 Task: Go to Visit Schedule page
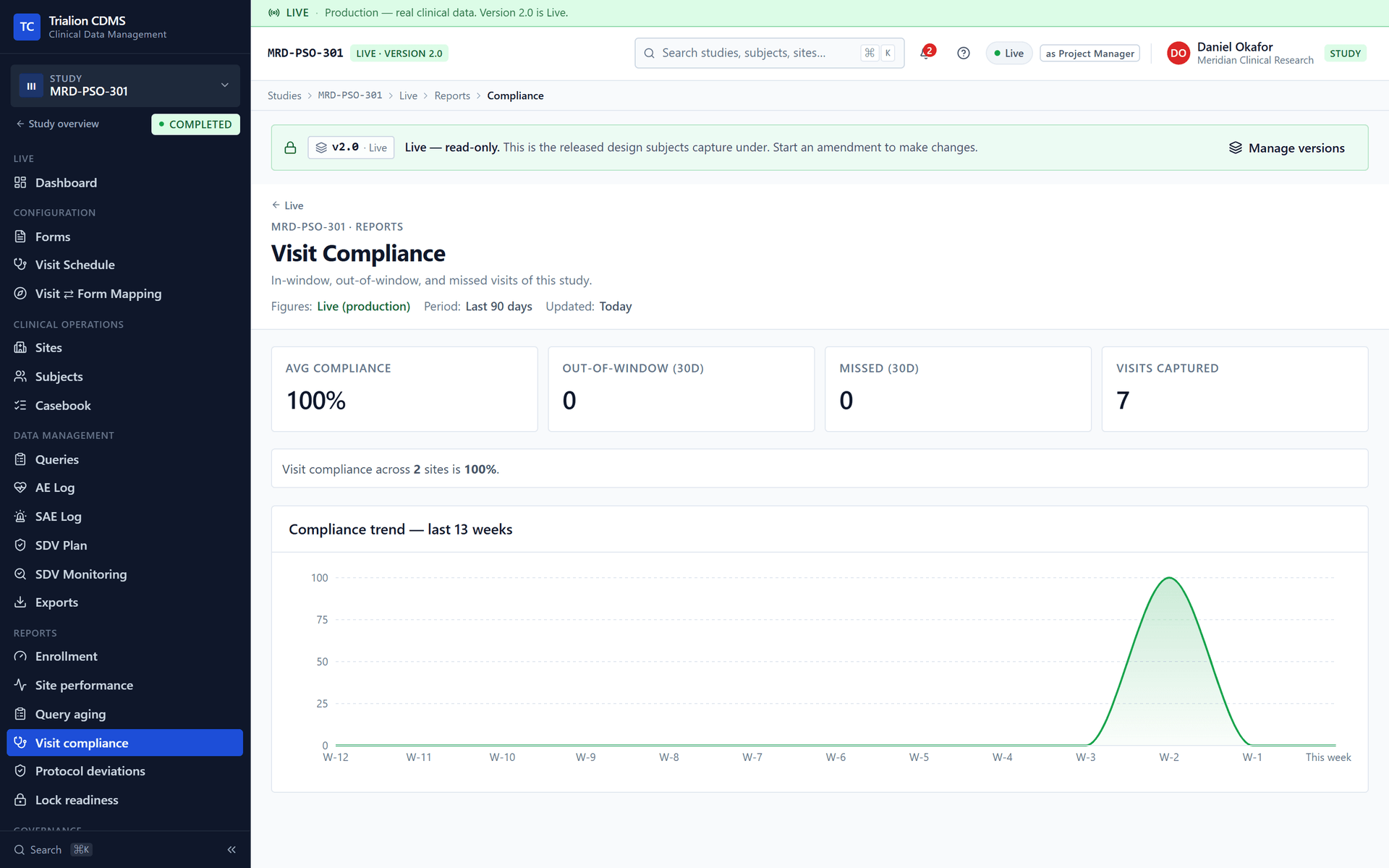pos(124,265)
